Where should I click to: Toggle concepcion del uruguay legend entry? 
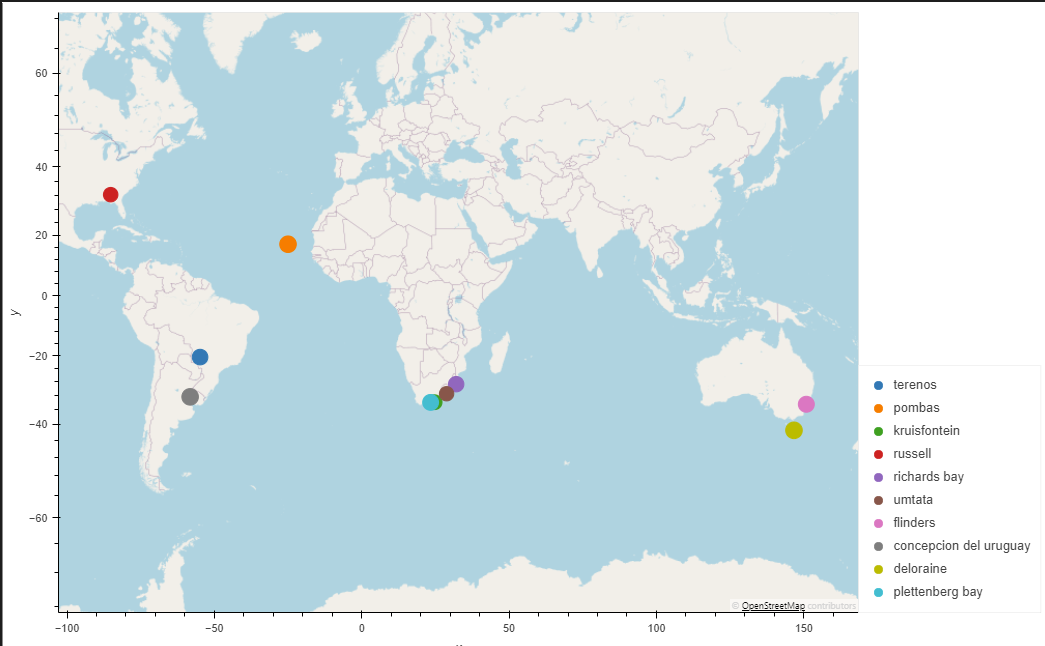pyautogui.click(x=952, y=546)
